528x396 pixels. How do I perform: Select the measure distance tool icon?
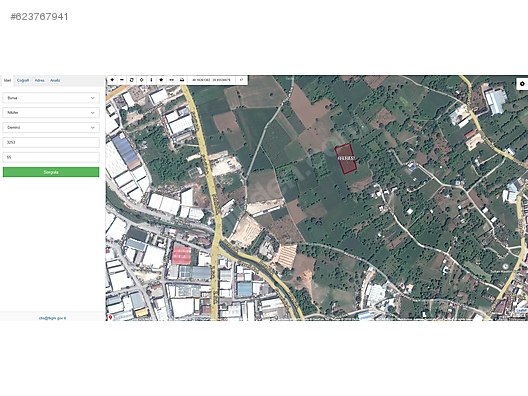(171, 80)
